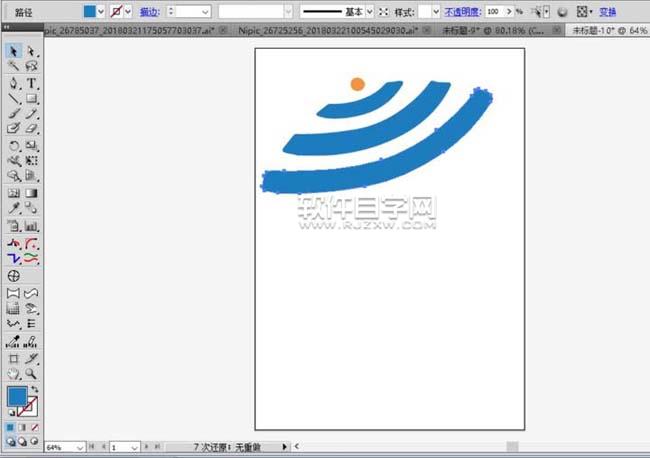Click the large blue fill swatch in toolbox
Viewport: 650px width, 458px height.
17,396
